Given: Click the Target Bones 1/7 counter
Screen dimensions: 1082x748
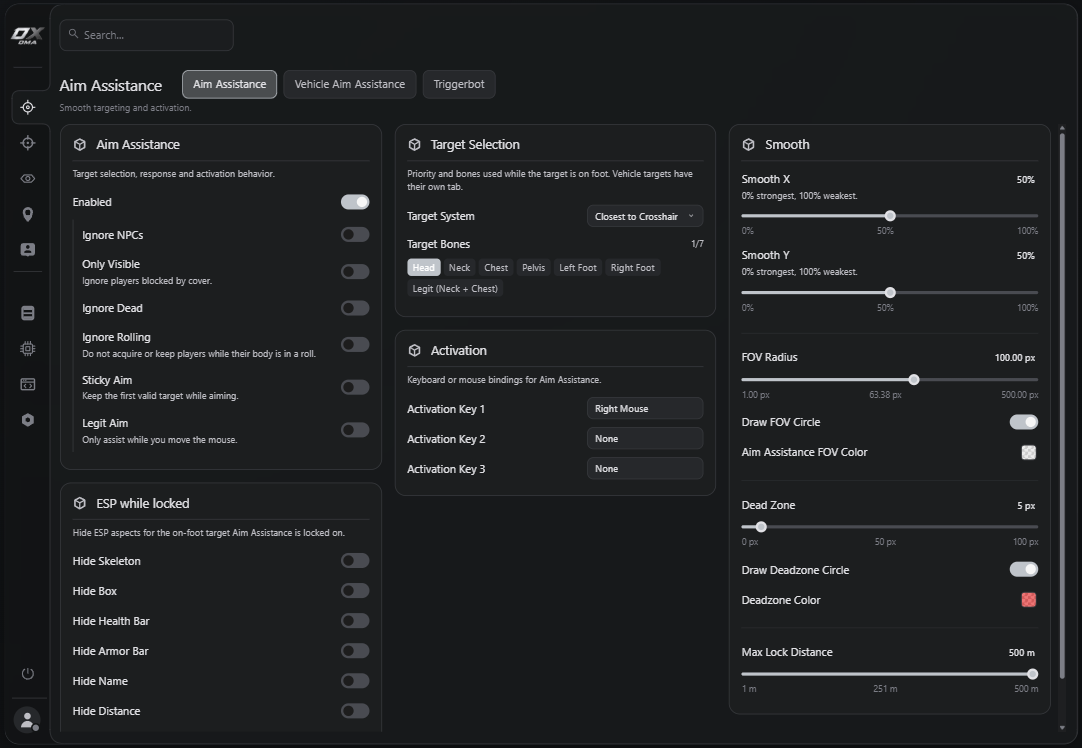Looking at the screenshot, I should coord(697,244).
